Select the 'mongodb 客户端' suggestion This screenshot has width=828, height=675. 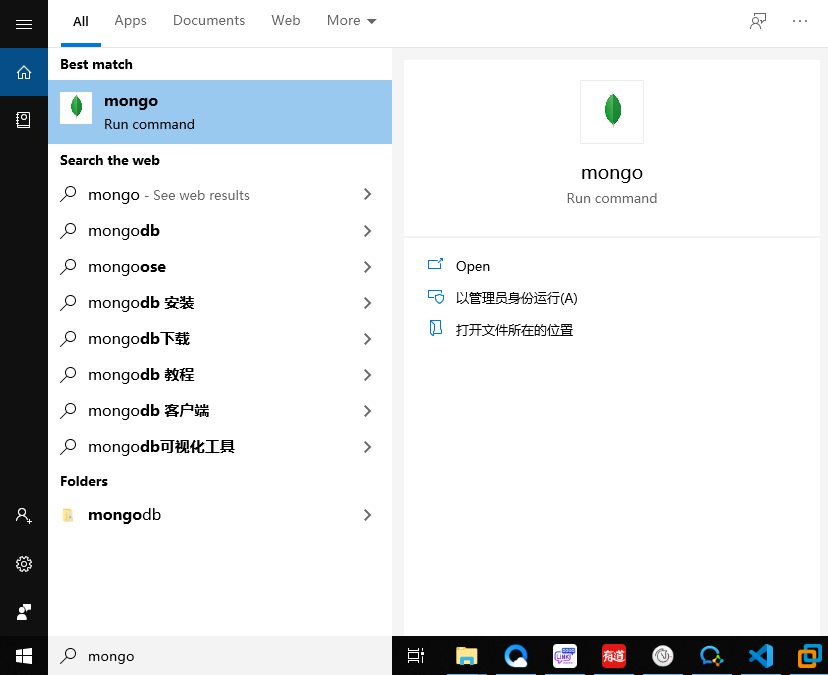(x=220, y=411)
